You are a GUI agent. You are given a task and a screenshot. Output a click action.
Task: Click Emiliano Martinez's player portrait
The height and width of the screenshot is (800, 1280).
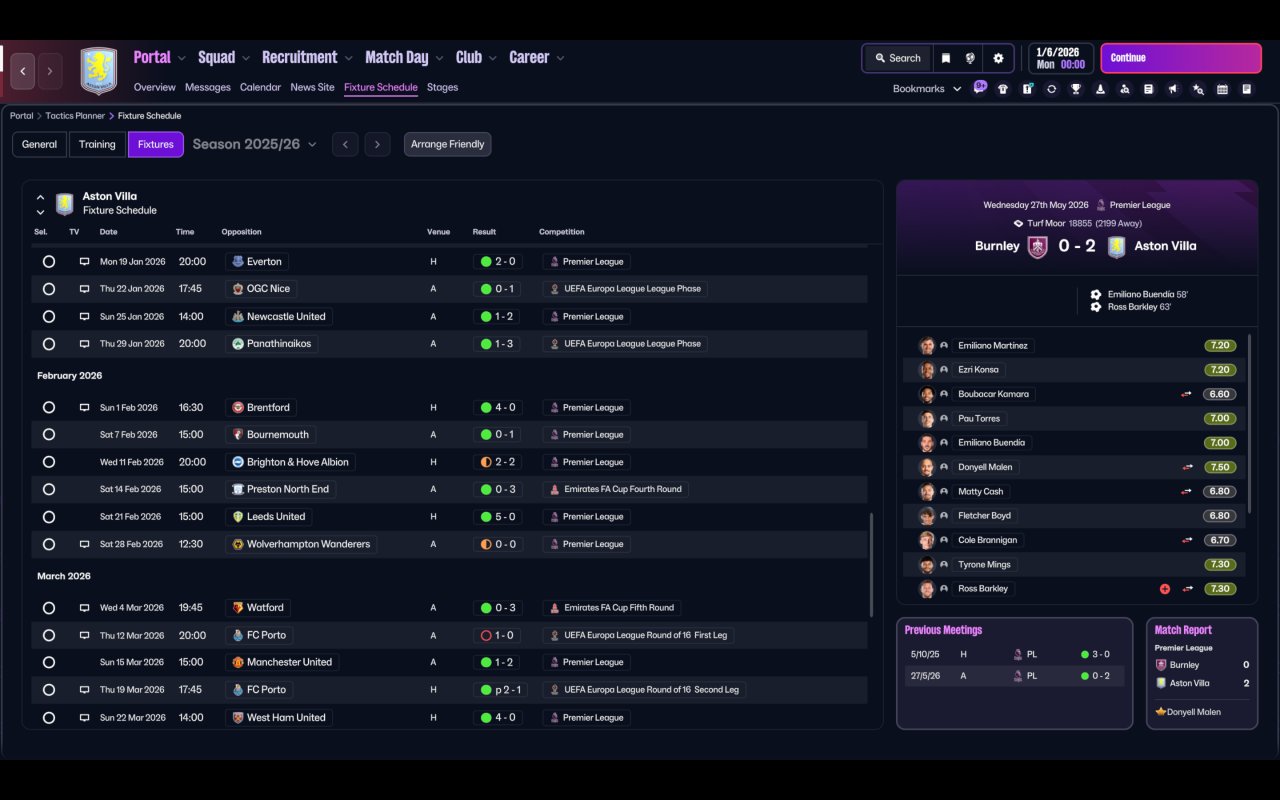[927, 346]
